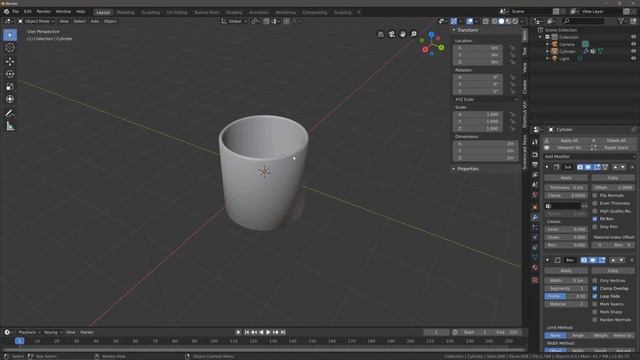This screenshot has width=640, height=360.
Task: Toggle X-ray mode in viewport header
Action: (485, 21)
